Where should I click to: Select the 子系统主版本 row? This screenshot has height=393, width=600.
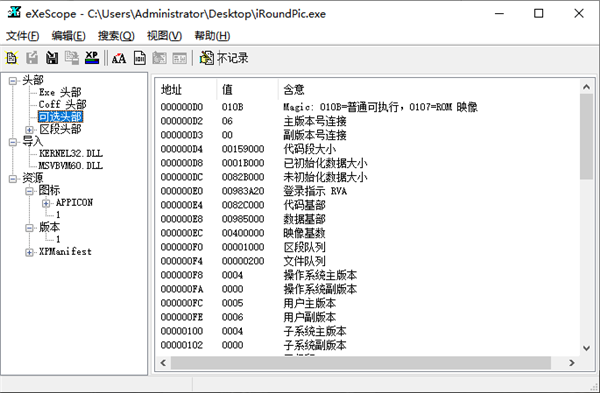point(367,331)
